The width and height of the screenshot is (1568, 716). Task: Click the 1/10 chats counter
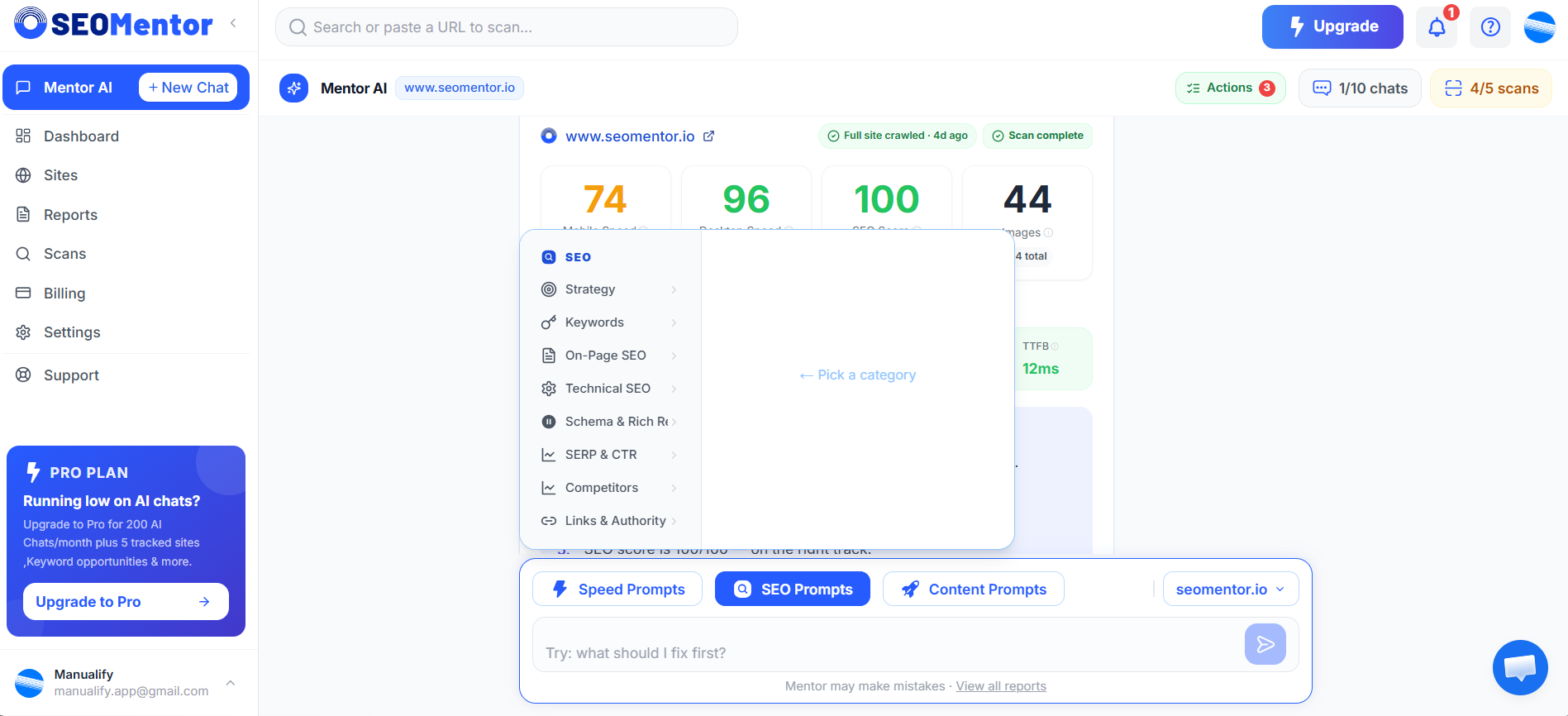[x=1360, y=88]
